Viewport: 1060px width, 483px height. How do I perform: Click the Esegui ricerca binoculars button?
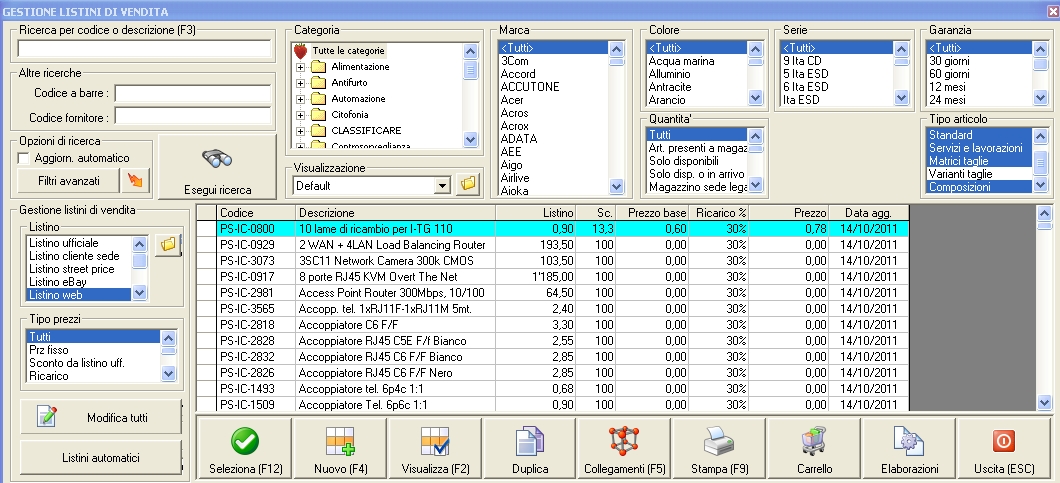(217, 166)
